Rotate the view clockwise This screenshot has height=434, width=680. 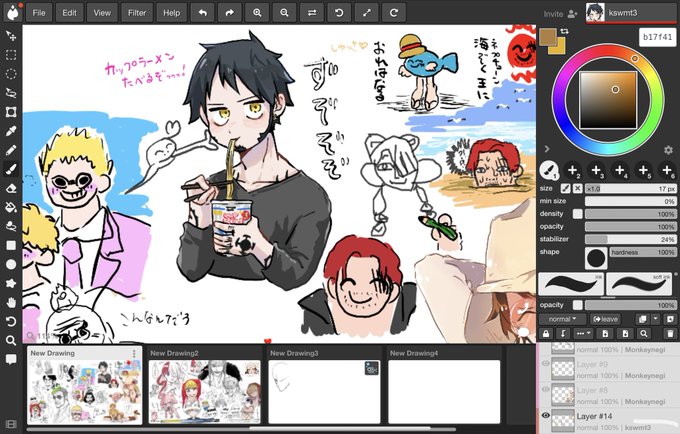tap(394, 13)
